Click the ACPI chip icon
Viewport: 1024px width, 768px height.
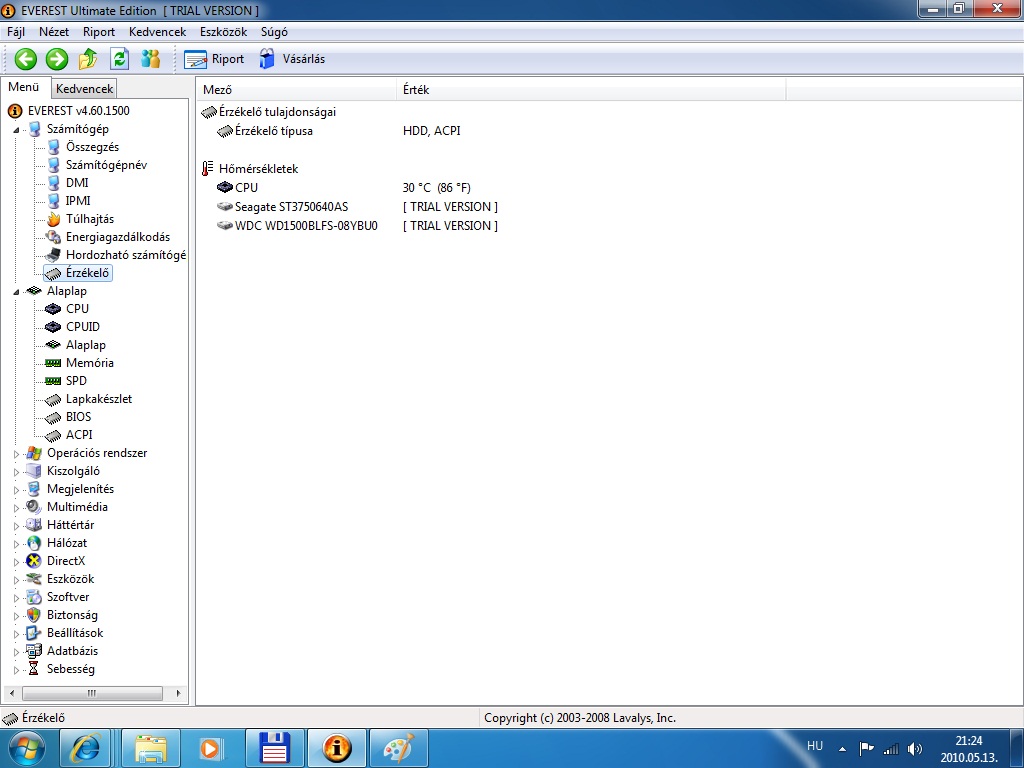pyautogui.click(x=54, y=435)
